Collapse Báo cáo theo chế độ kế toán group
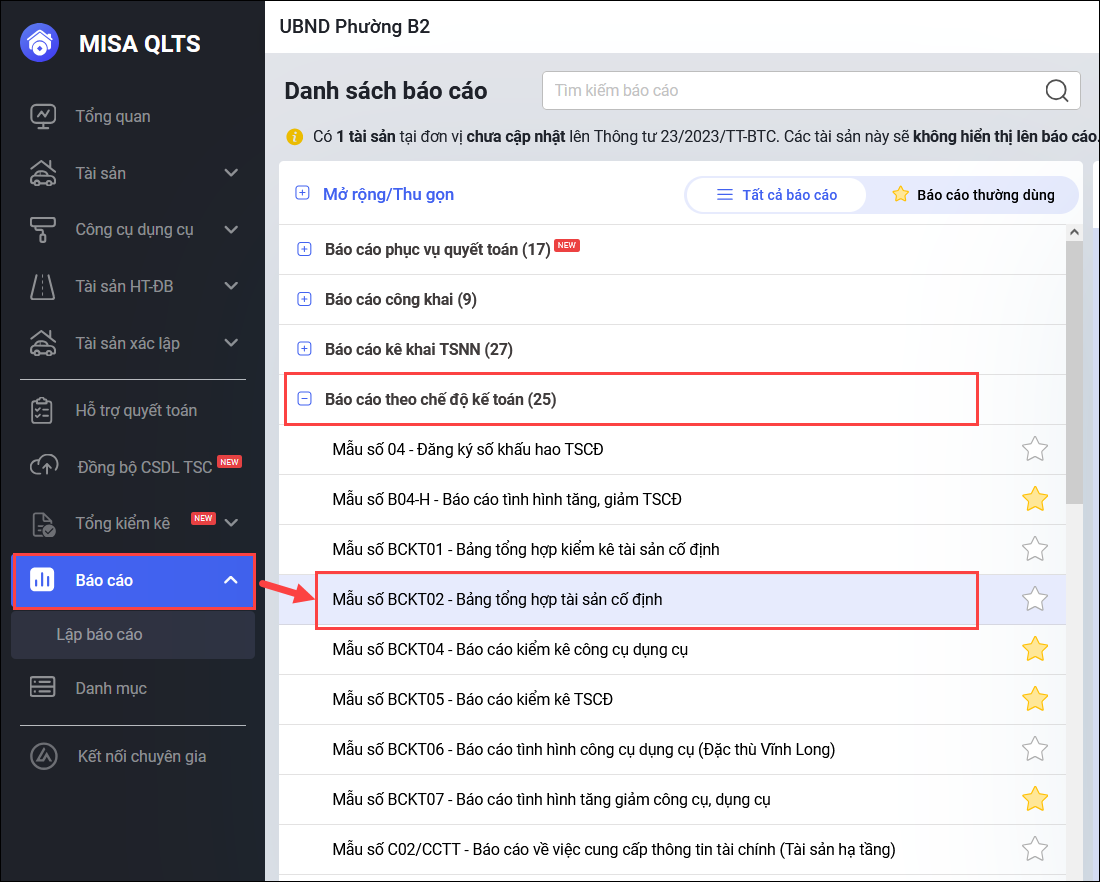This screenshot has height=882, width=1100. coord(304,399)
